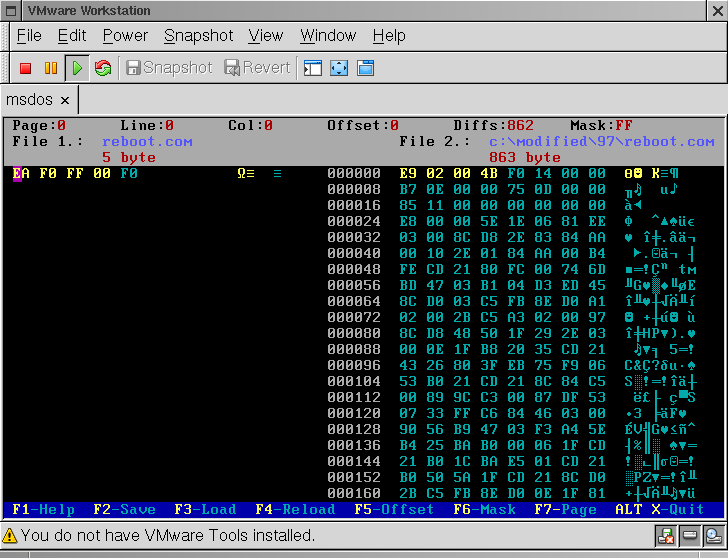Viewport: 728px width, 558px height.
Task: Click "You do not have VMware Tools installed." message
Action: click(x=168, y=536)
